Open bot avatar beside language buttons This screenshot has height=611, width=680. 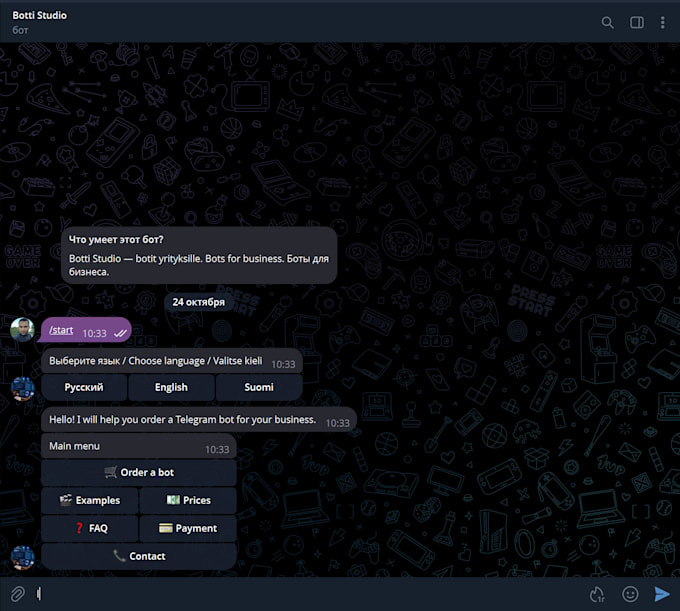pos(23,388)
